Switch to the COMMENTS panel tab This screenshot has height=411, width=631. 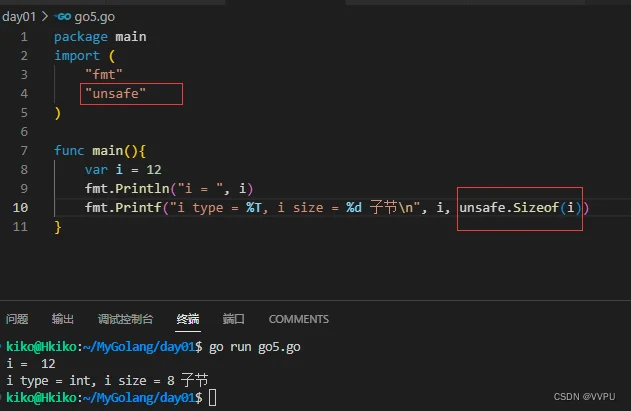pyautogui.click(x=299, y=319)
